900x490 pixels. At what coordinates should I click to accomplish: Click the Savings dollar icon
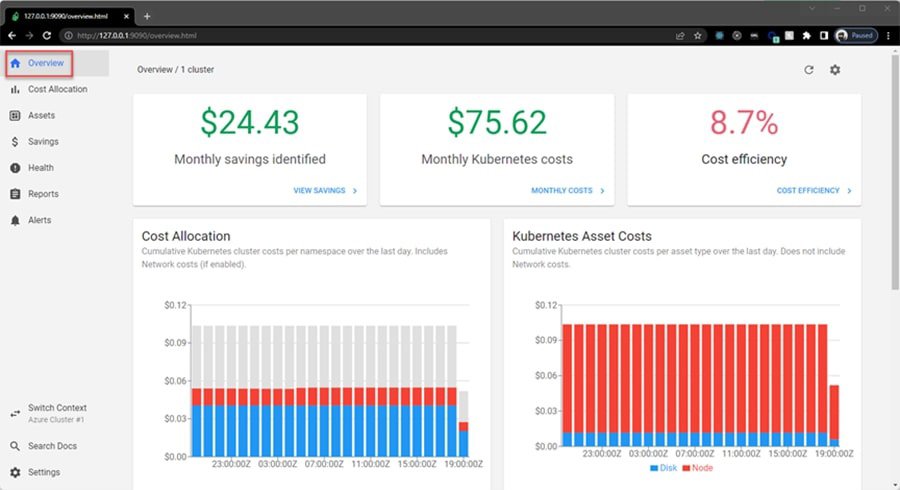[x=15, y=142]
